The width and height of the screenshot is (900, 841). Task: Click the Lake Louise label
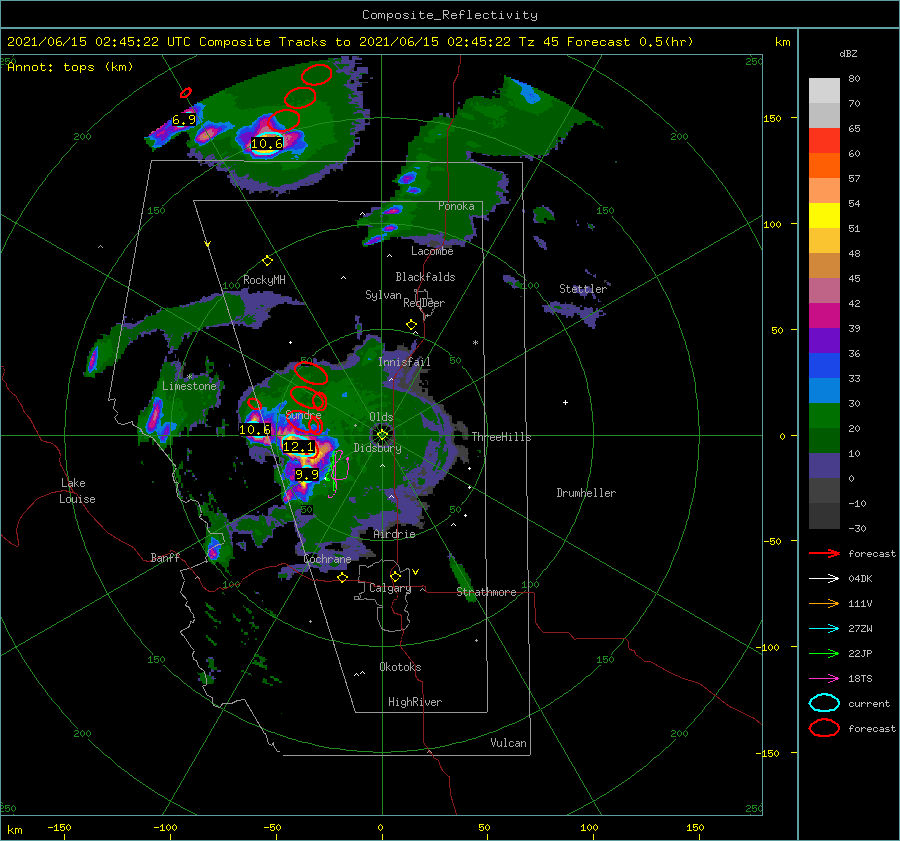click(77, 491)
